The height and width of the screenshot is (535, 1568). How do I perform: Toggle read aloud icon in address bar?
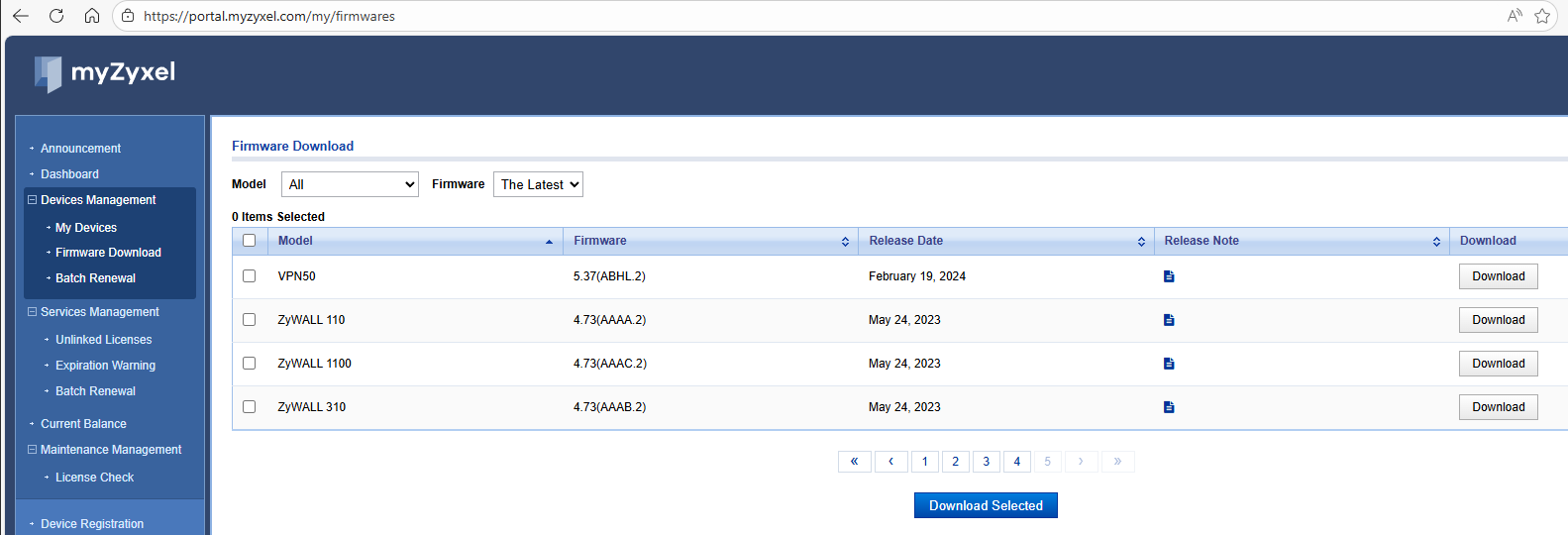[1515, 16]
